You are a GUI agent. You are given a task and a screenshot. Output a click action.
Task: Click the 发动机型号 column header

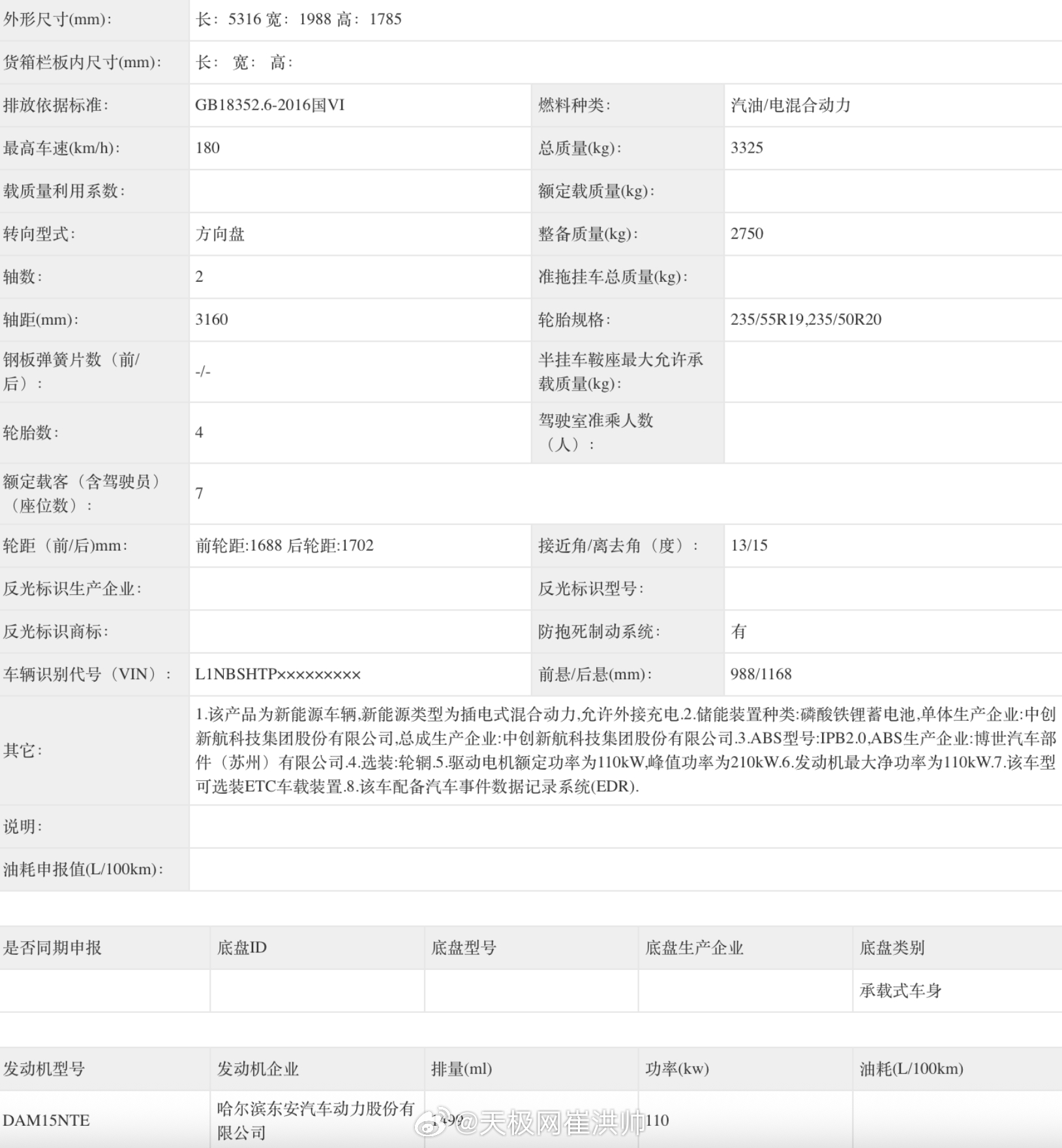44,1069
